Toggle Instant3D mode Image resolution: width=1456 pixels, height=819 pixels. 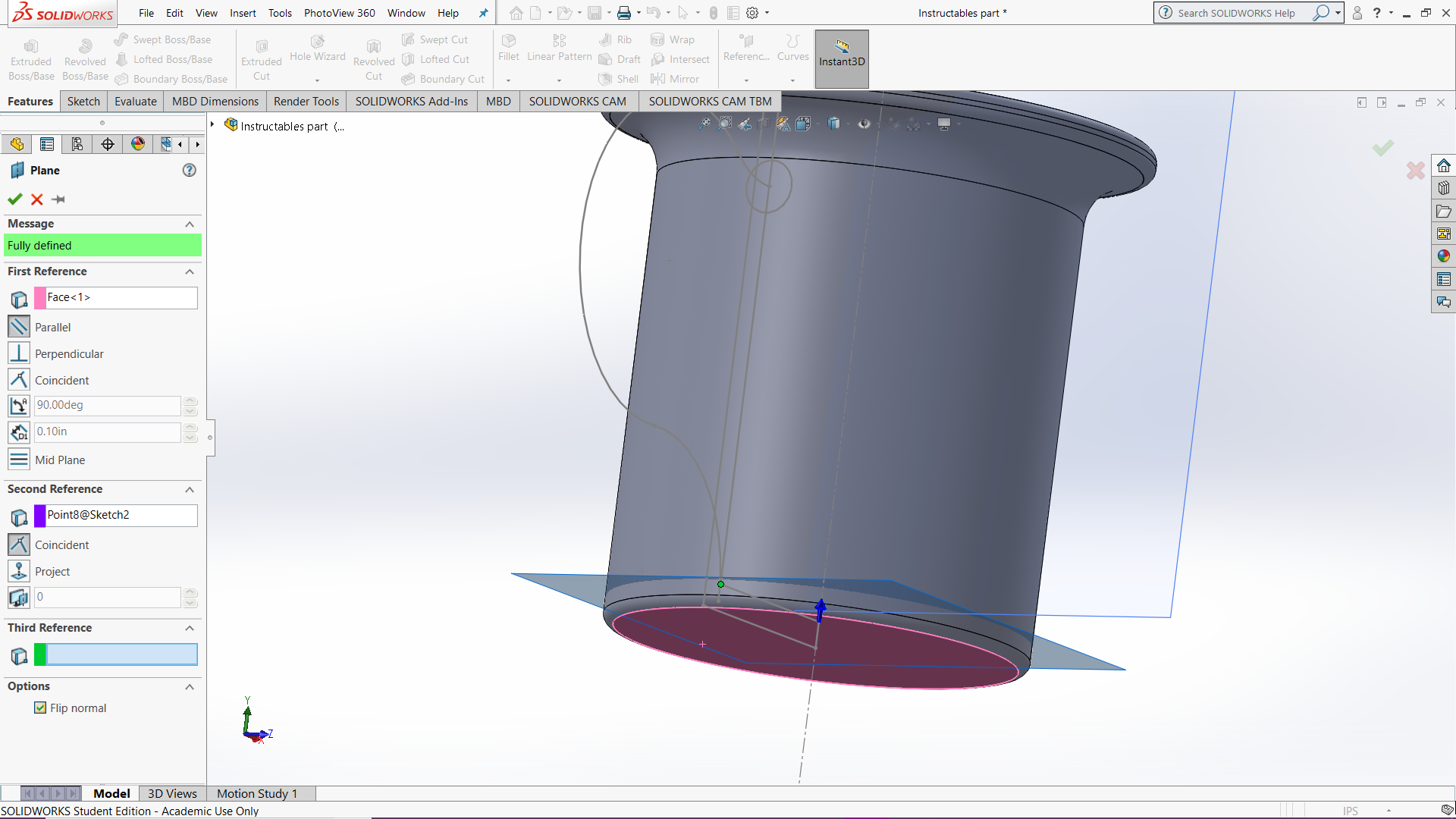pos(841,58)
